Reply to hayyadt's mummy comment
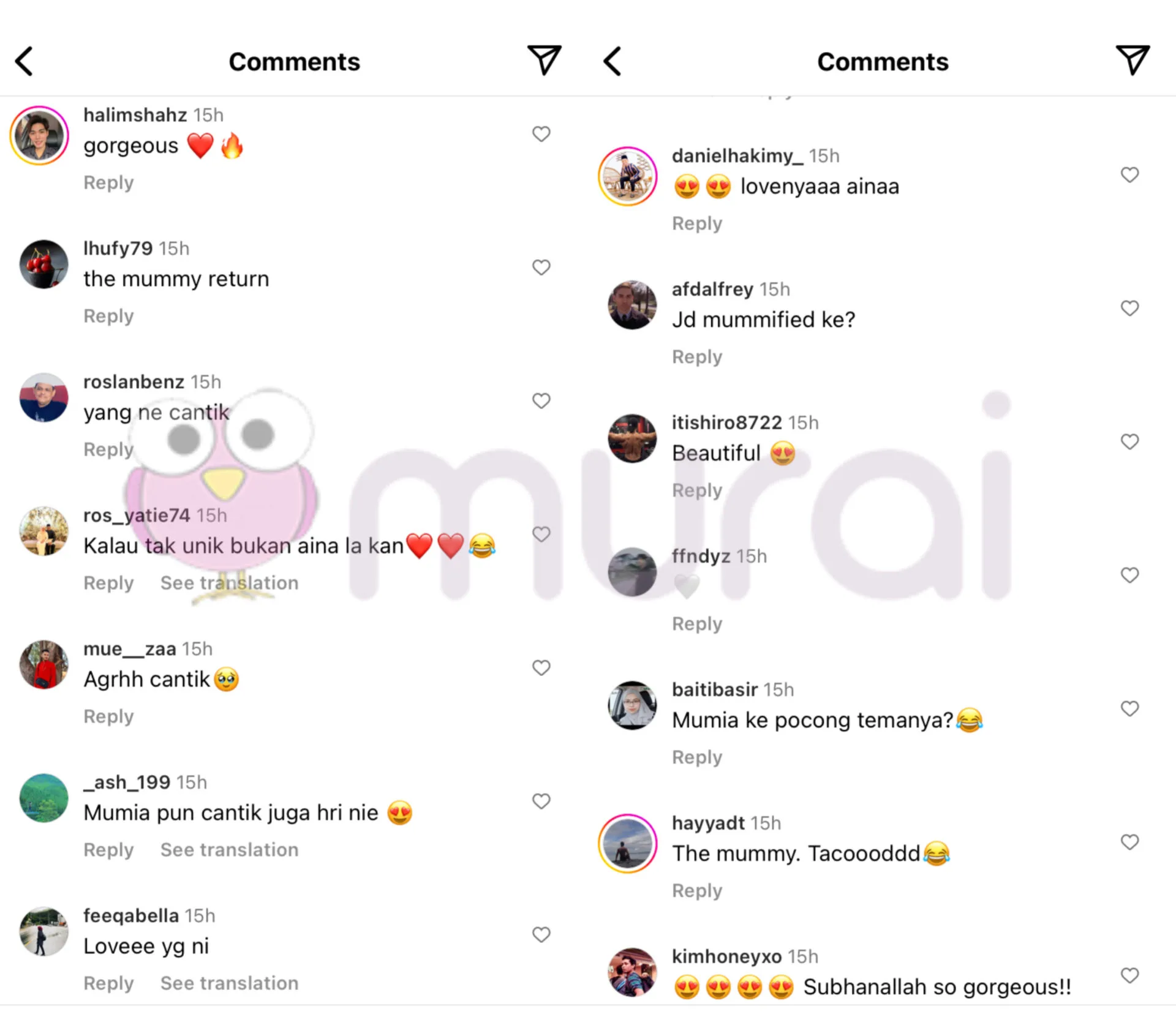This screenshot has width=1176, height=1017. pyautogui.click(x=697, y=890)
